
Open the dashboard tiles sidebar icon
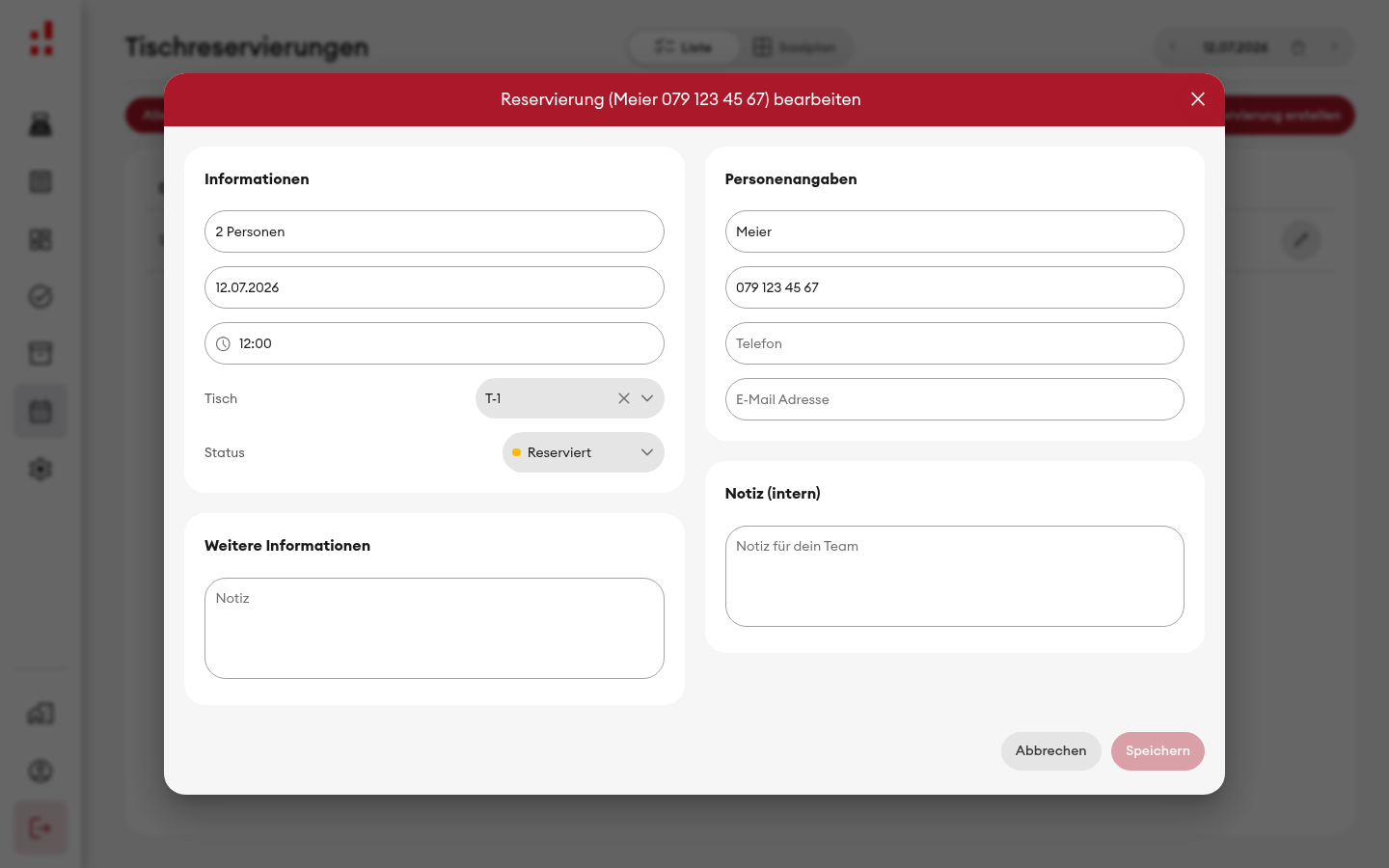(x=41, y=239)
